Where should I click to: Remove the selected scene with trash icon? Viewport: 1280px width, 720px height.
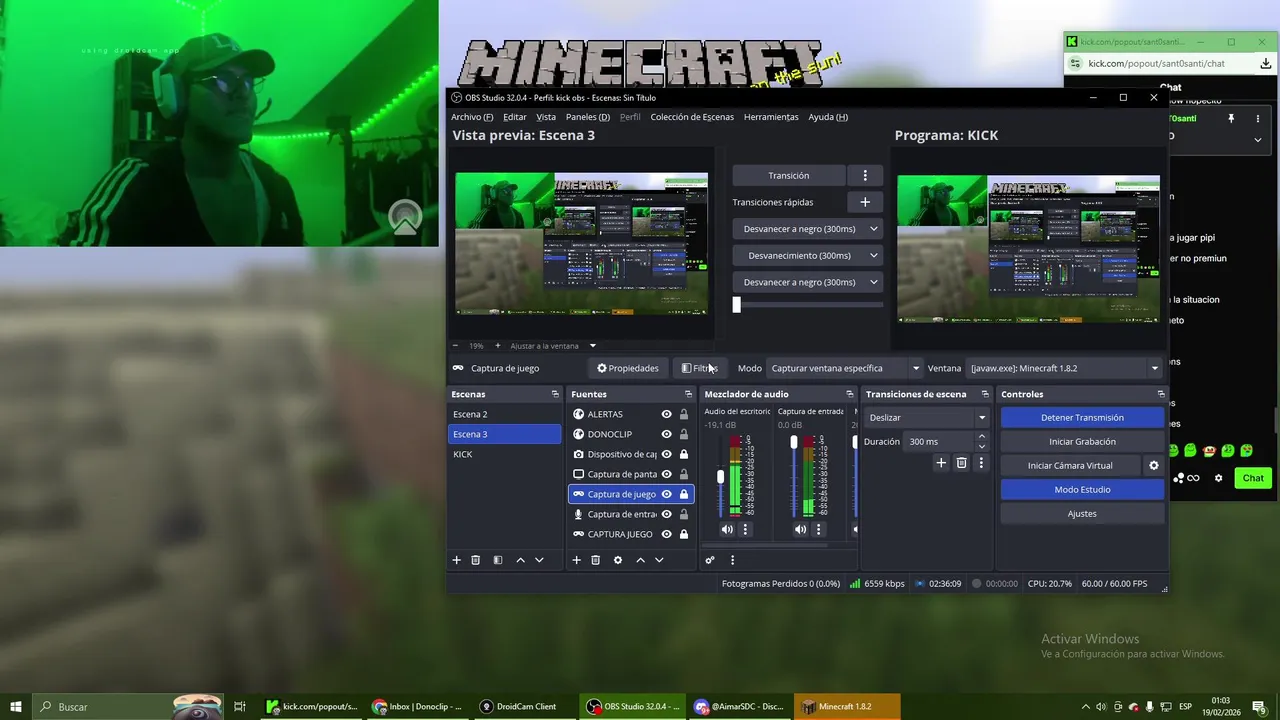[x=476, y=560]
